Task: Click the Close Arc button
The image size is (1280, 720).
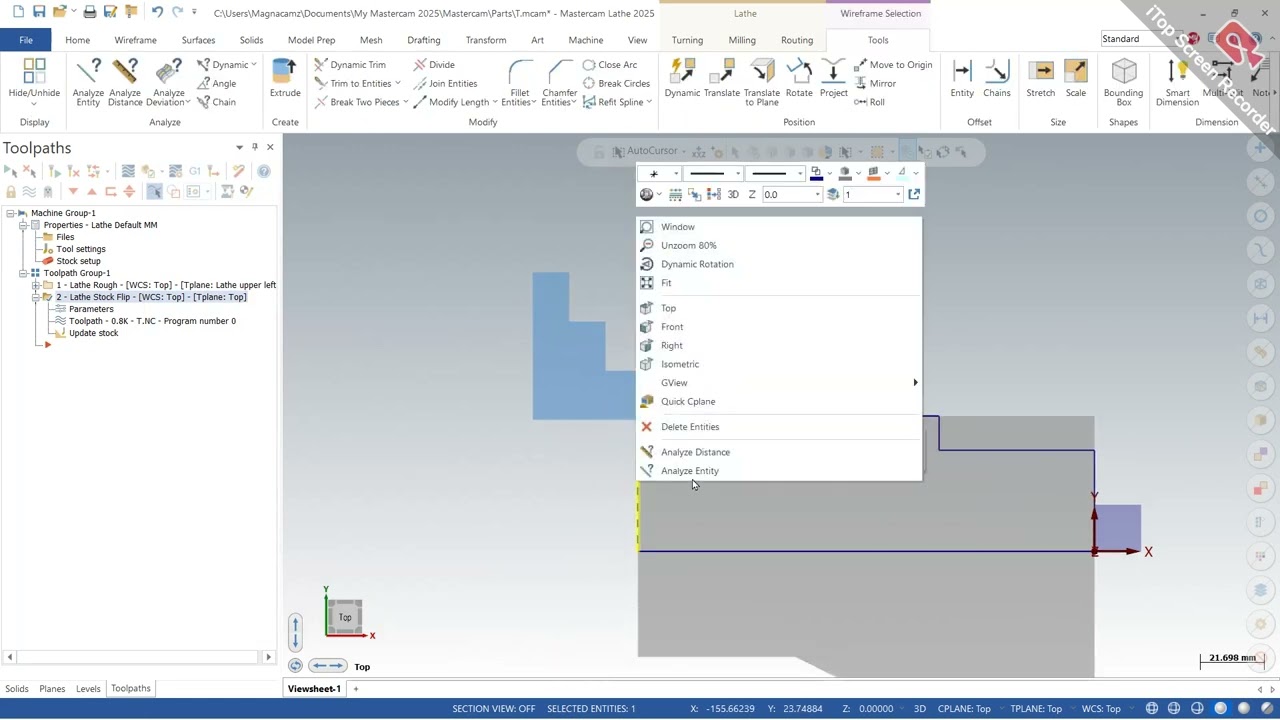Action: tap(610, 65)
